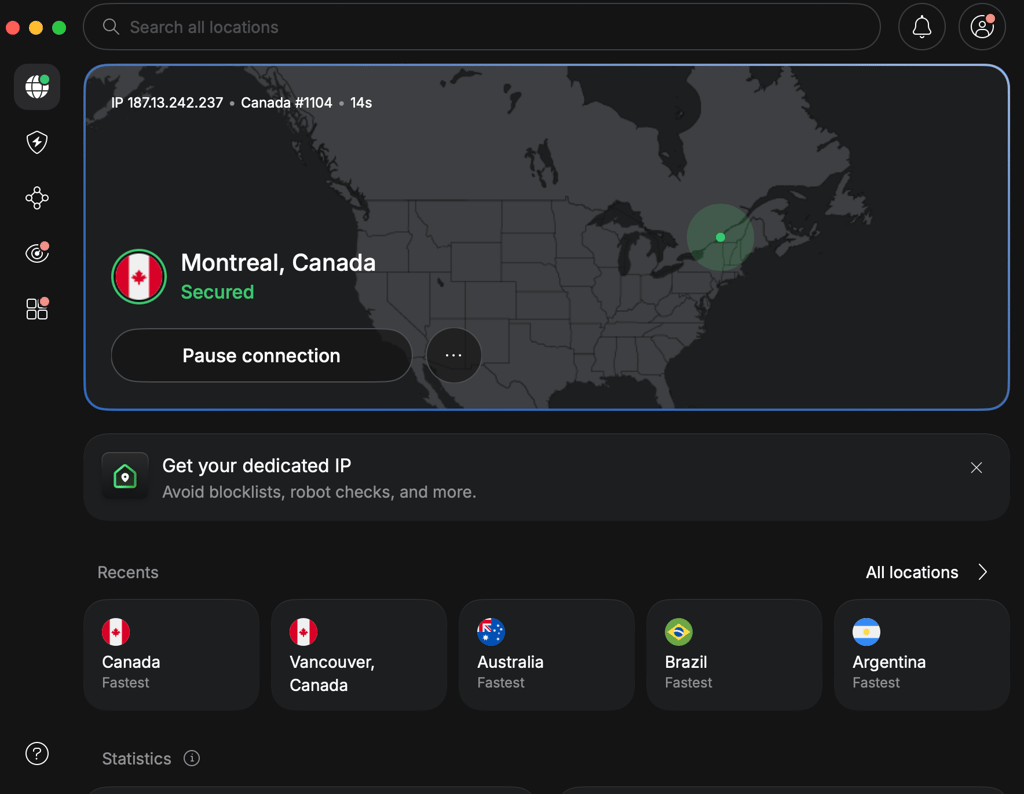
Task: Click the macOS yellow minimize button
Action: [x=36, y=27]
